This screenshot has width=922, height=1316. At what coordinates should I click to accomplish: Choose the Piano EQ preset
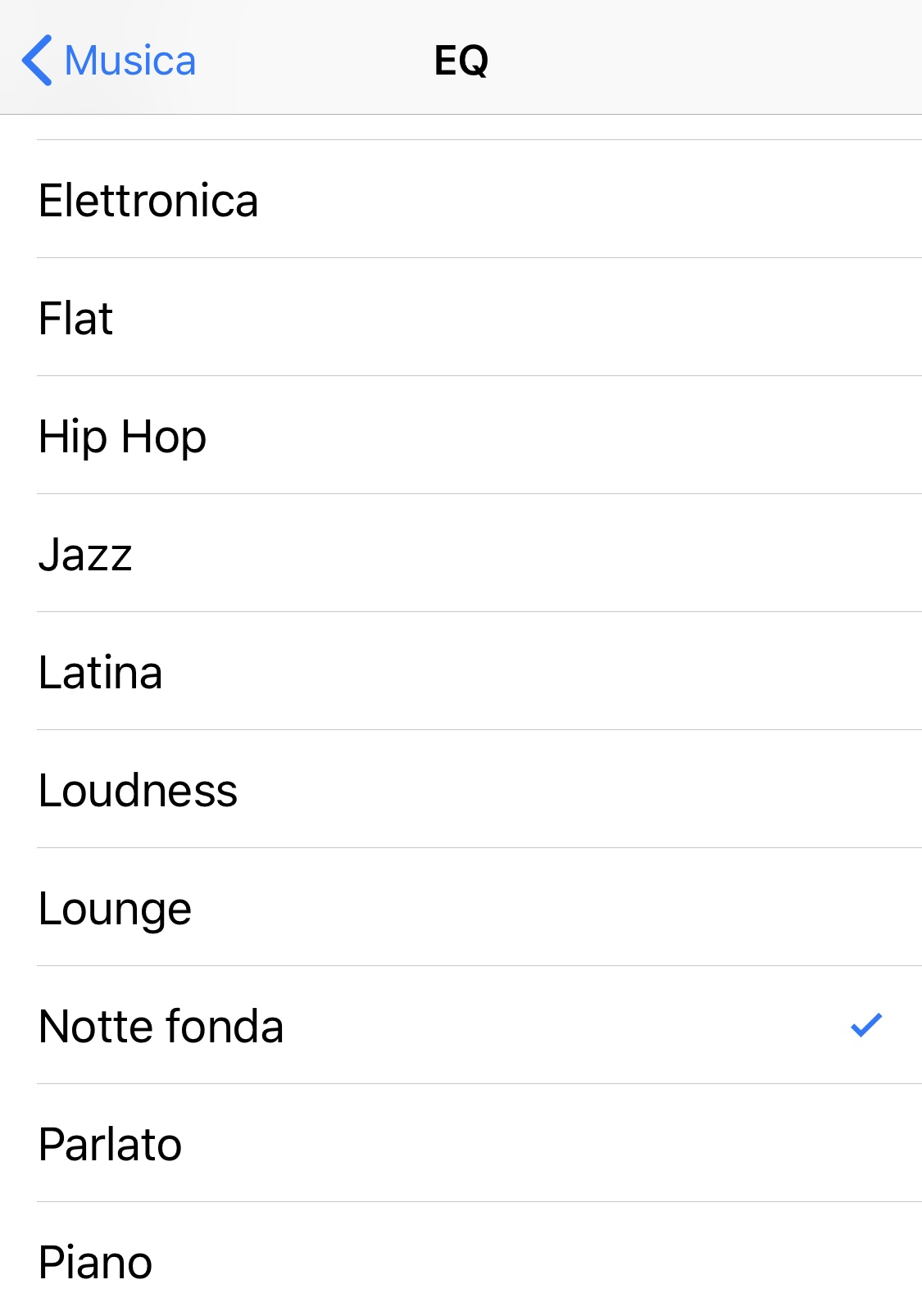(x=95, y=1262)
